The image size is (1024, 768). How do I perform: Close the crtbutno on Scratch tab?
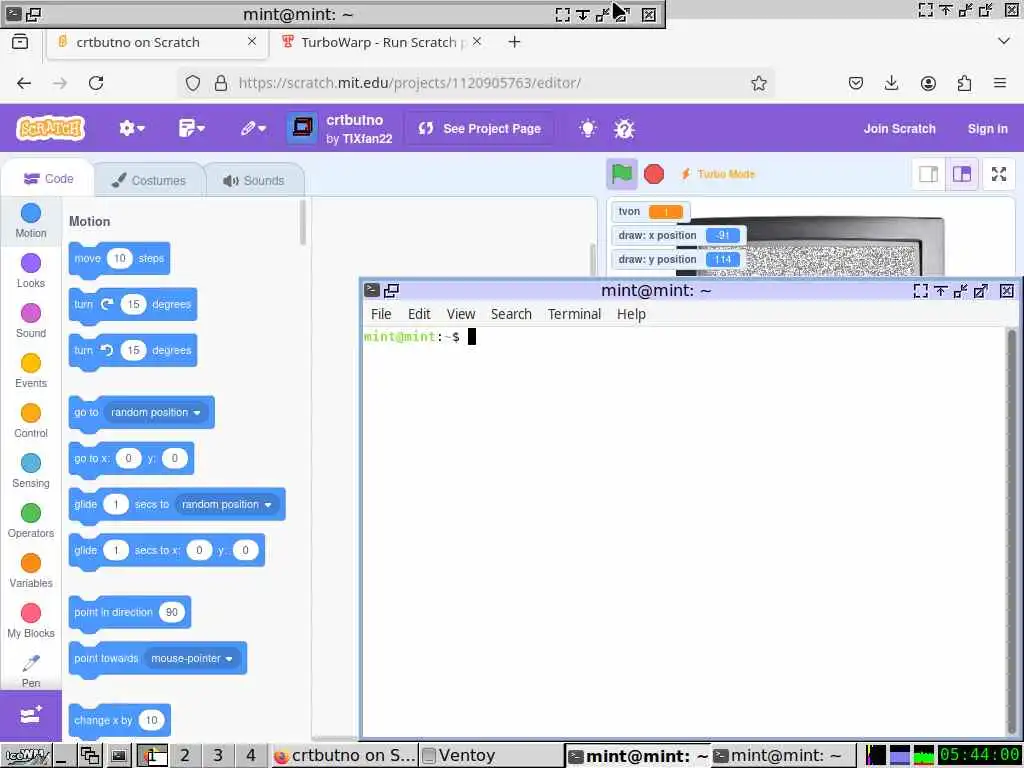pos(252,41)
